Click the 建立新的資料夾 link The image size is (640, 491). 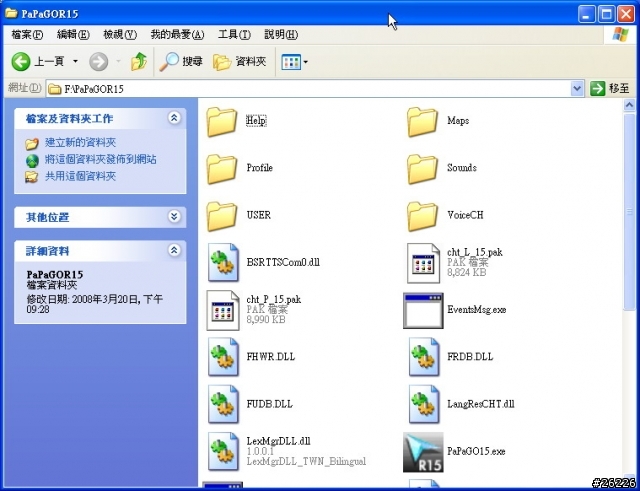click(80, 142)
